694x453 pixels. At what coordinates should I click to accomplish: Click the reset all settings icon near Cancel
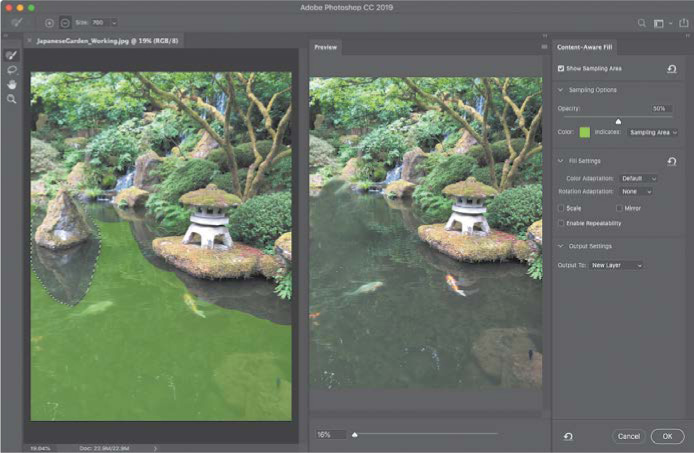click(568, 436)
